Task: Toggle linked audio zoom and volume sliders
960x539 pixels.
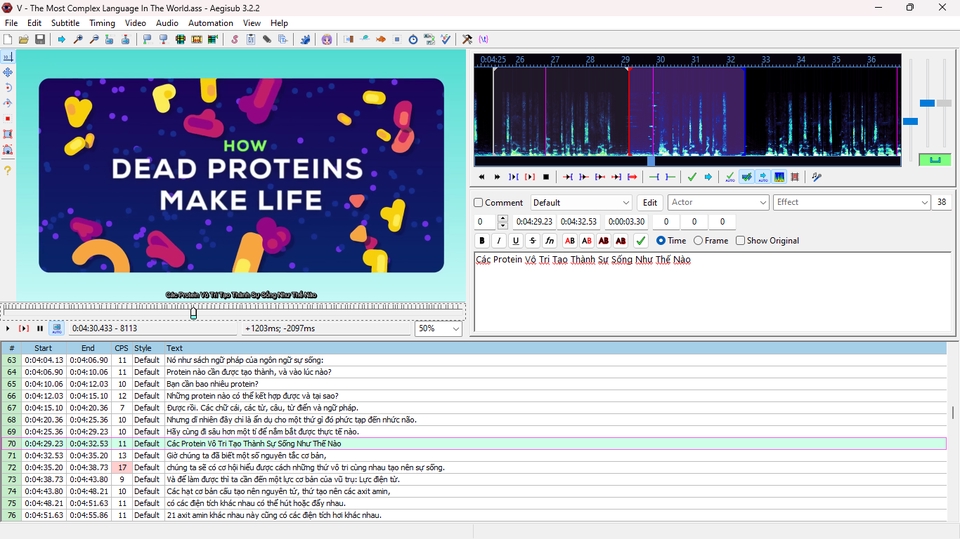Action: (935, 160)
